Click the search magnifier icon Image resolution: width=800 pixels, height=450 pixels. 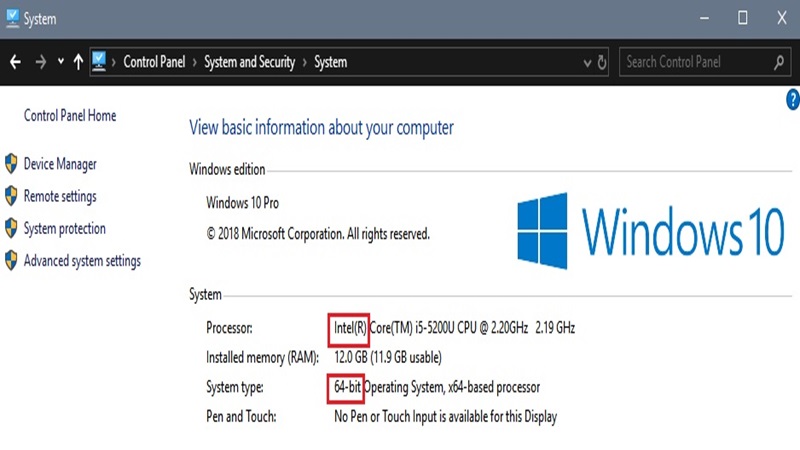tap(779, 62)
